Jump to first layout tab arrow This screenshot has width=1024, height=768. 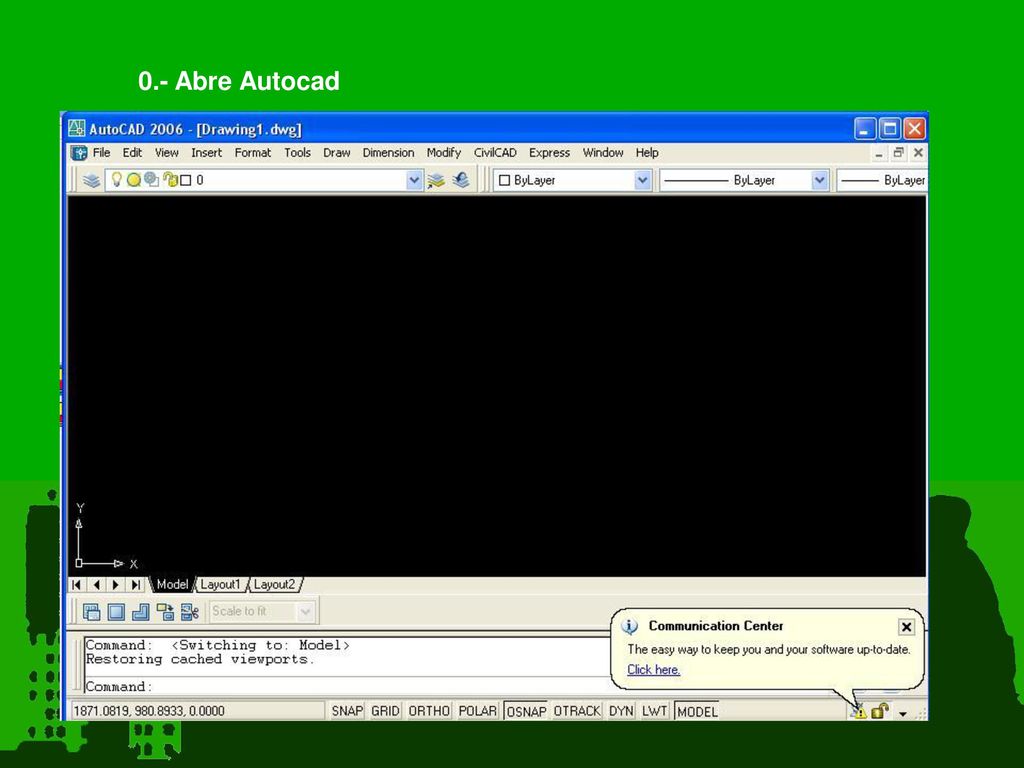[76, 584]
